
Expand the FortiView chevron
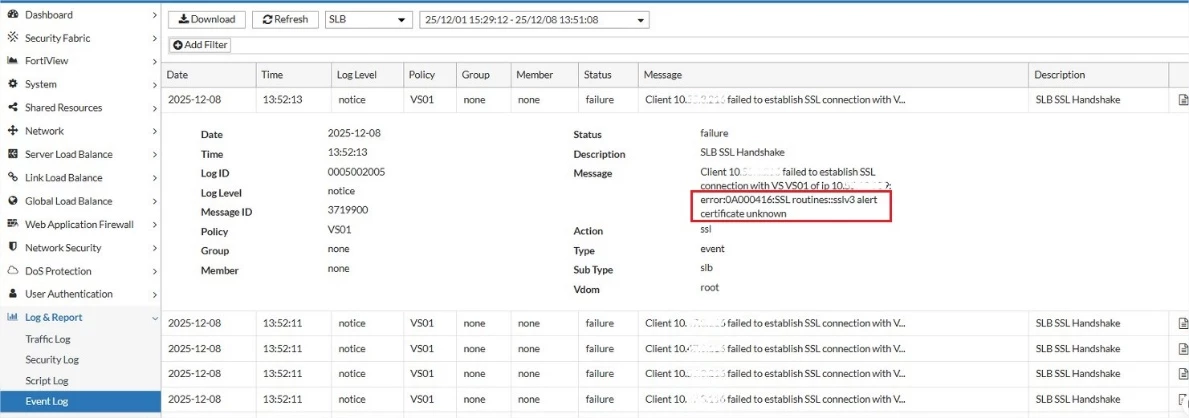154,61
